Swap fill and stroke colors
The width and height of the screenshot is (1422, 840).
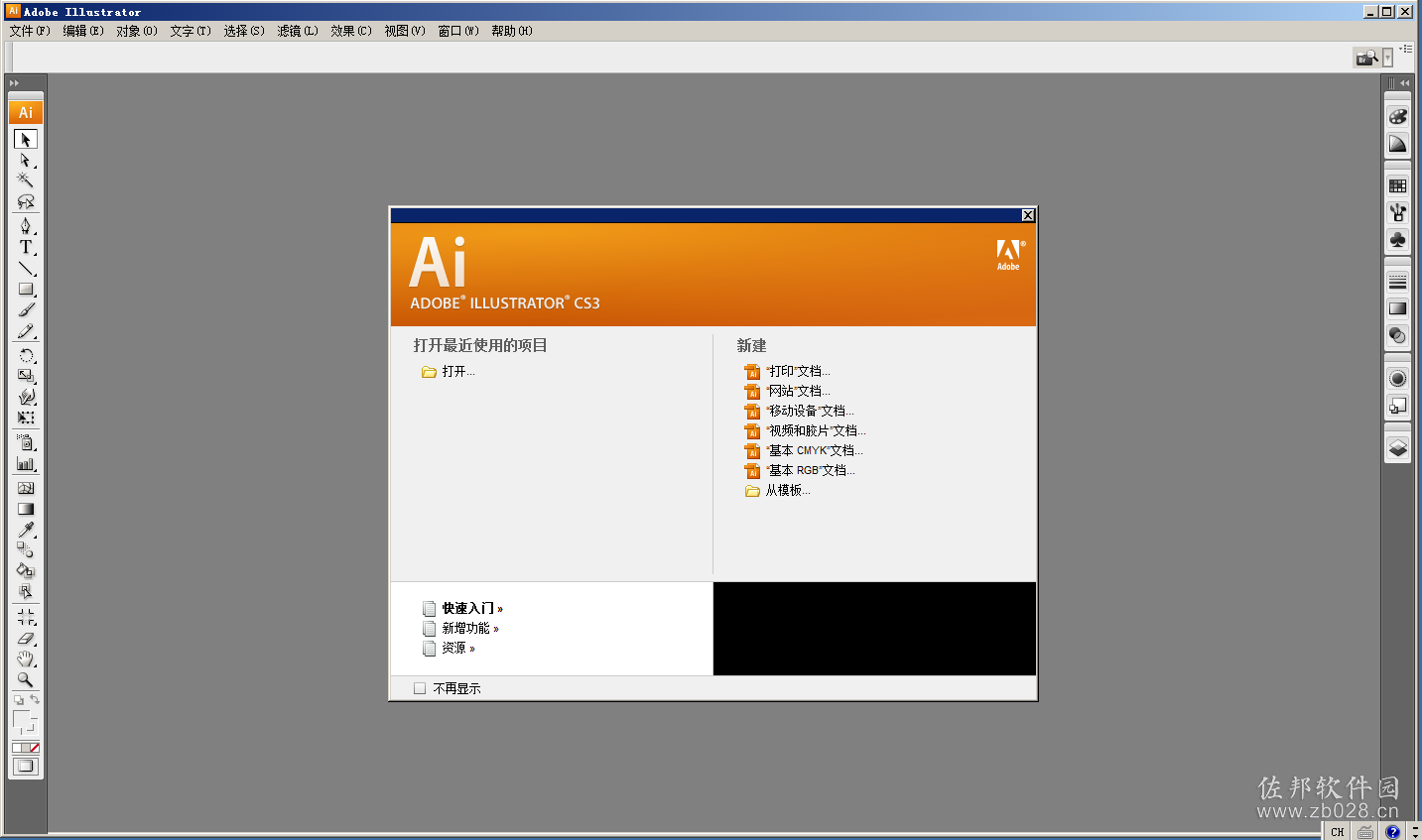(35, 699)
